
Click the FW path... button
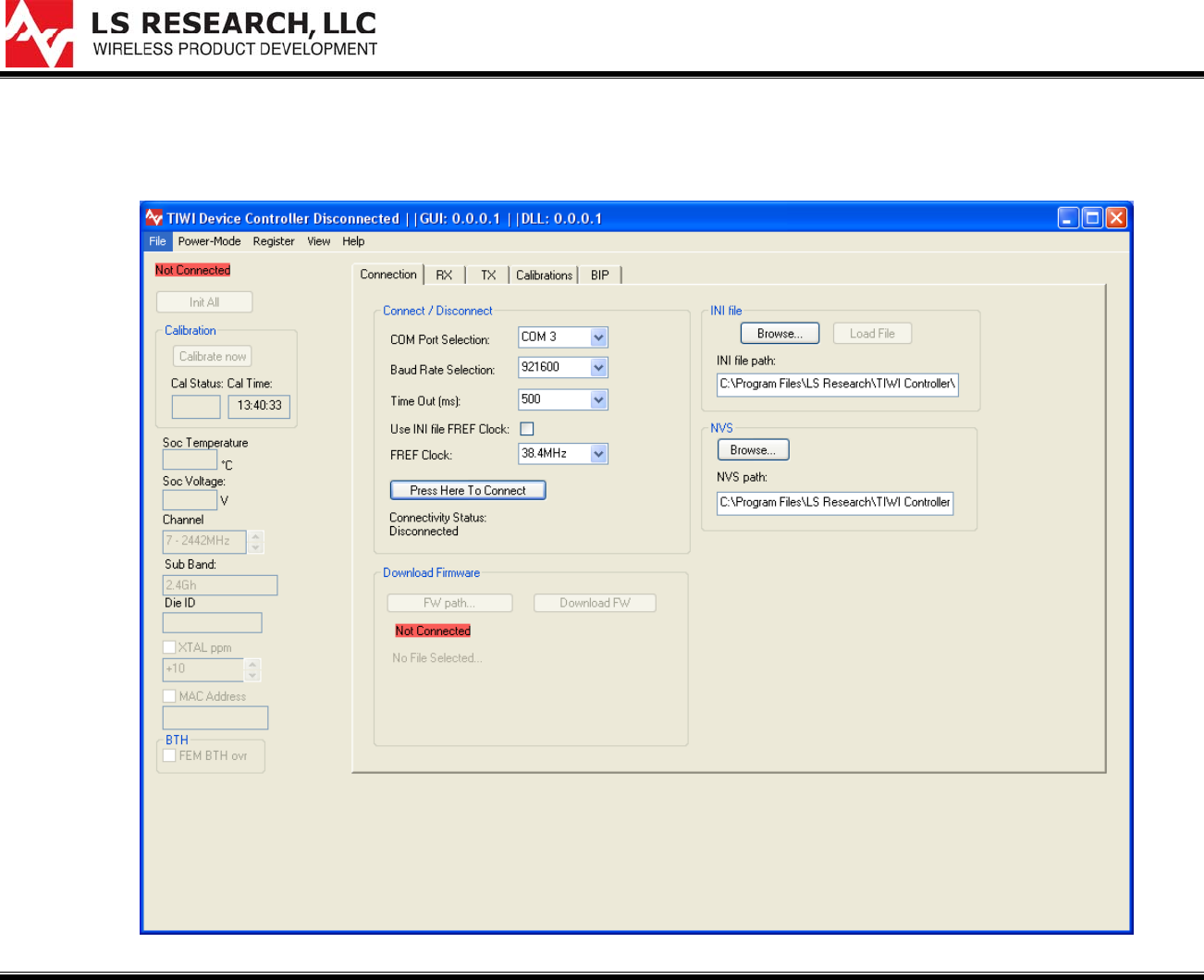point(449,603)
